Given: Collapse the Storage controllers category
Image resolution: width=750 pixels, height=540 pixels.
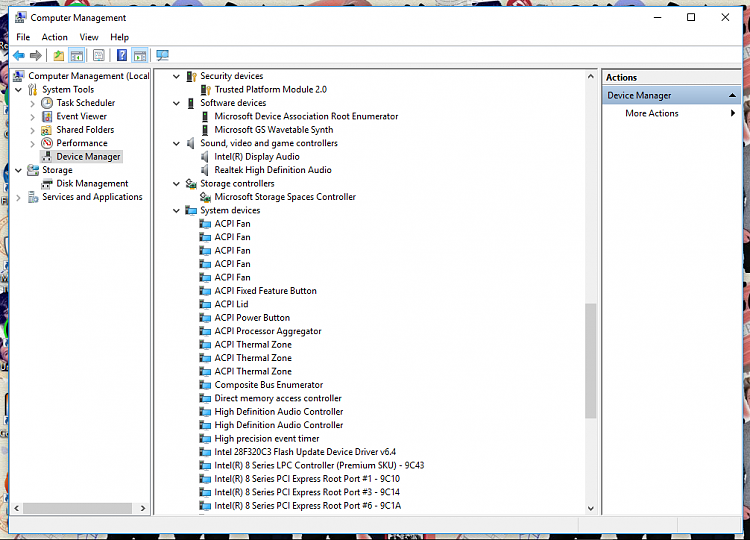Looking at the screenshot, I should click(x=176, y=184).
